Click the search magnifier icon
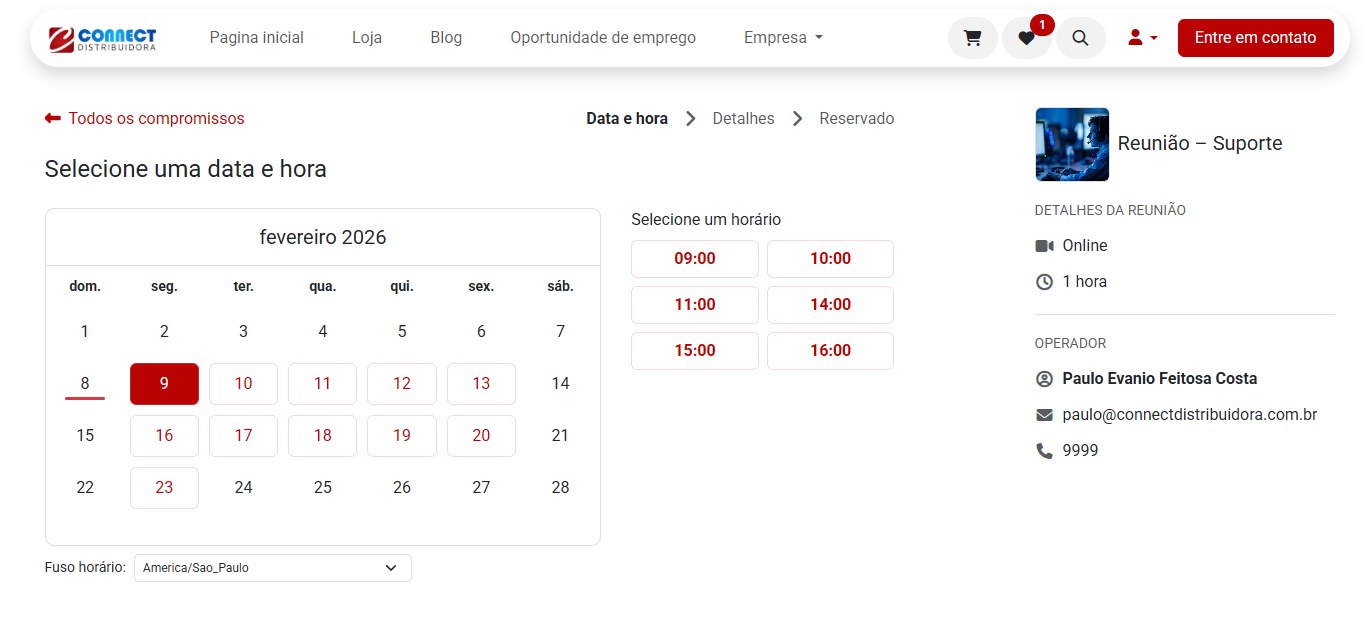This screenshot has width=1371, height=622. click(x=1080, y=38)
